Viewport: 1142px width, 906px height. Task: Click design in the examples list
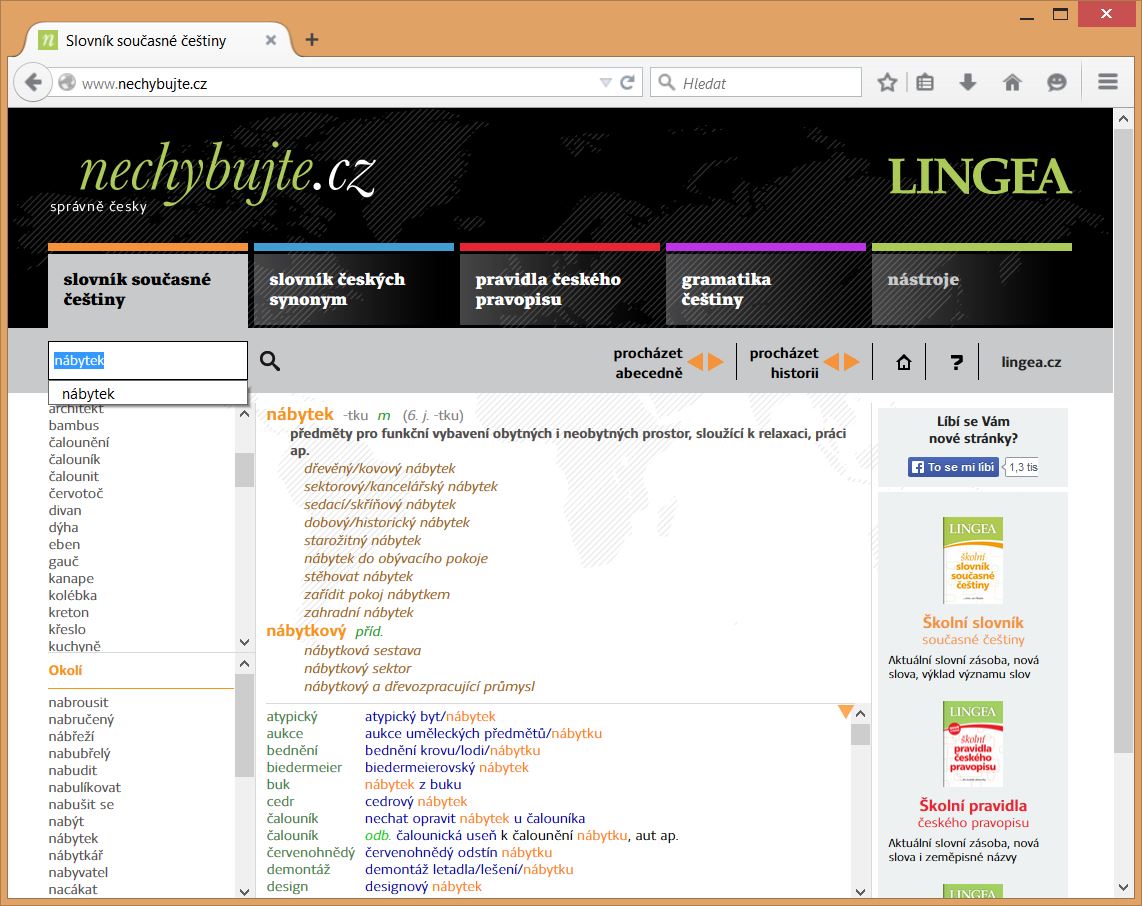[x=287, y=886]
